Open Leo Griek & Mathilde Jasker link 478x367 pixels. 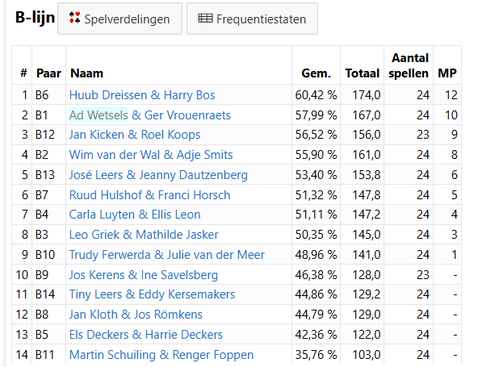click(144, 234)
